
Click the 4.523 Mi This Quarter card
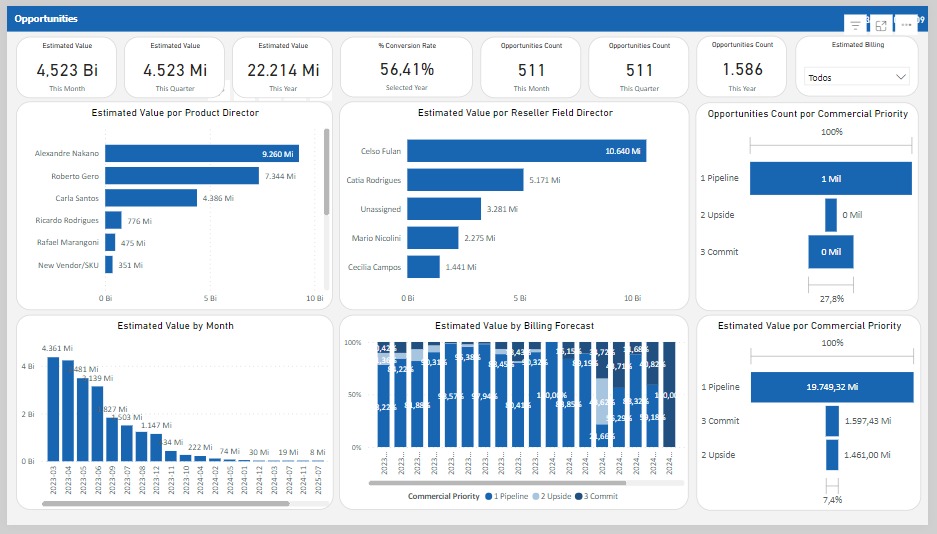175,67
